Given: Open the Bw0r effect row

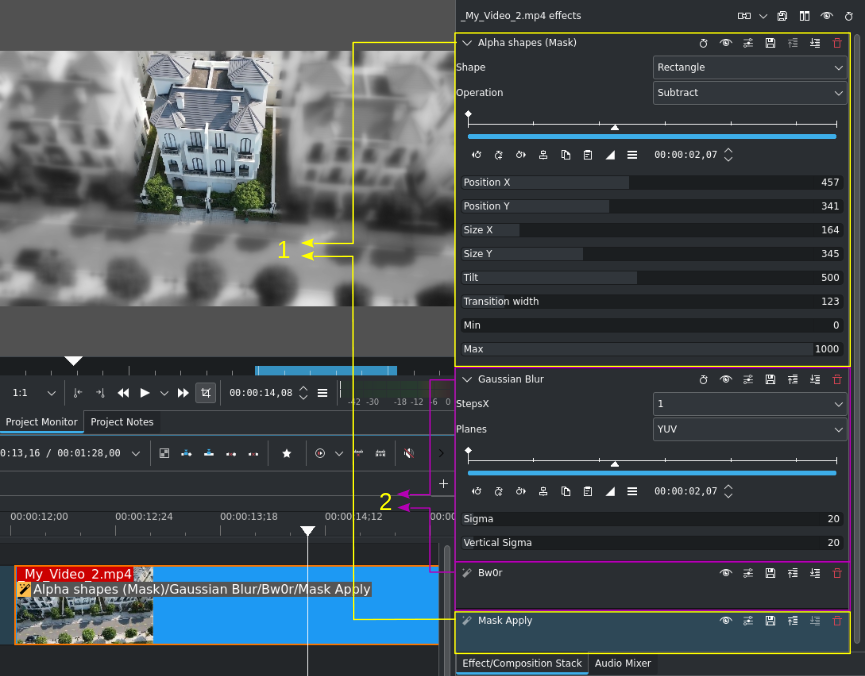Looking at the screenshot, I should [x=652, y=585].
